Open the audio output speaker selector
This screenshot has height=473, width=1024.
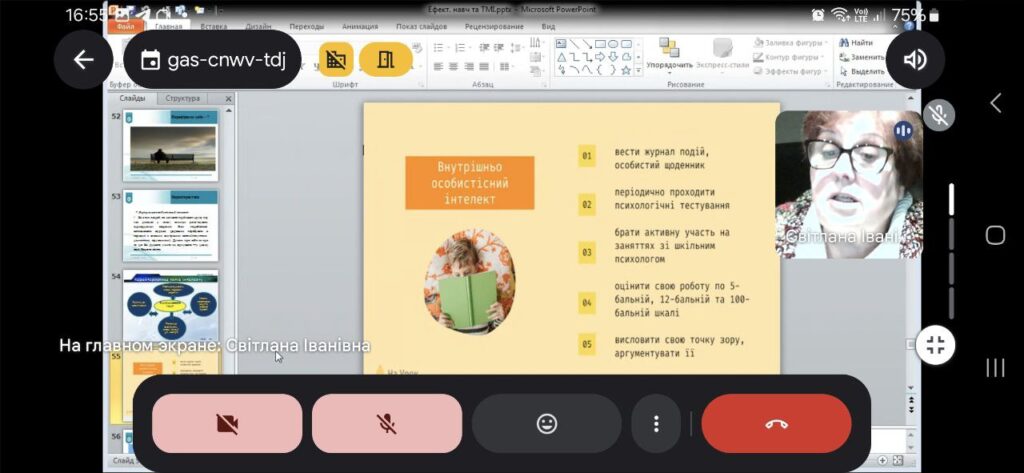click(x=915, y=60)
